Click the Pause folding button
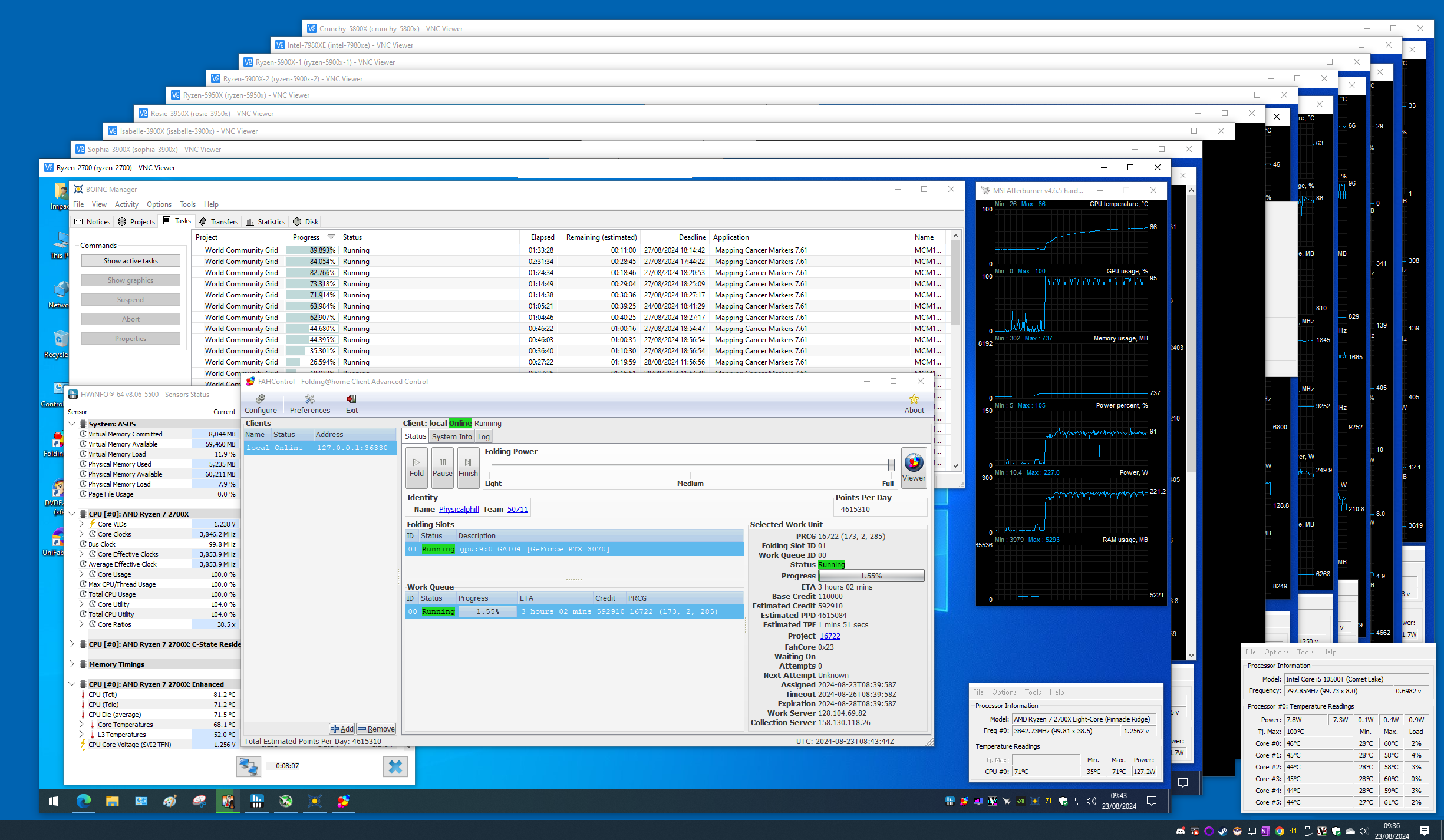Image resolution: width=1444 pixels, height=840 pixels. (443, 468)
